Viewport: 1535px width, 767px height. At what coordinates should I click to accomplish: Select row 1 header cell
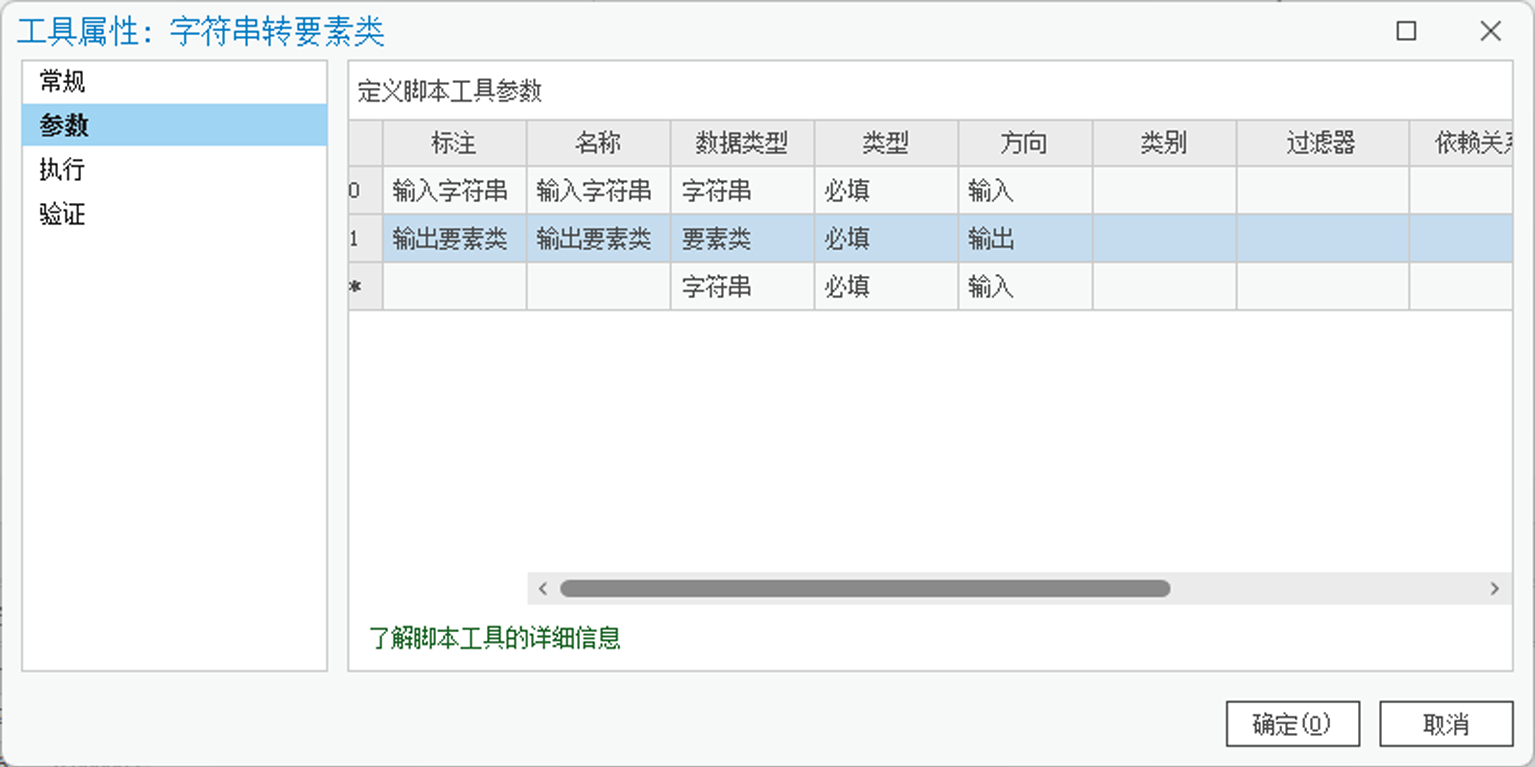[365, 239]
